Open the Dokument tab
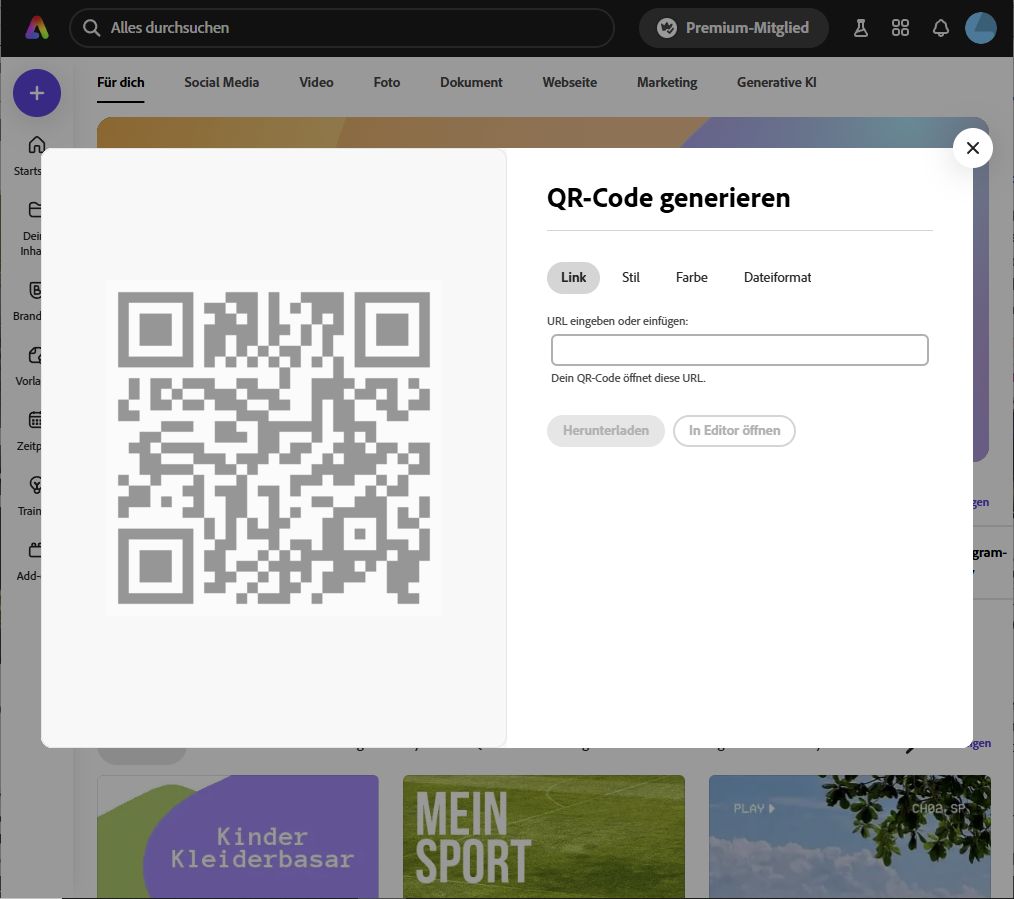The image size is (1014, 899). (x=471, y=83)
